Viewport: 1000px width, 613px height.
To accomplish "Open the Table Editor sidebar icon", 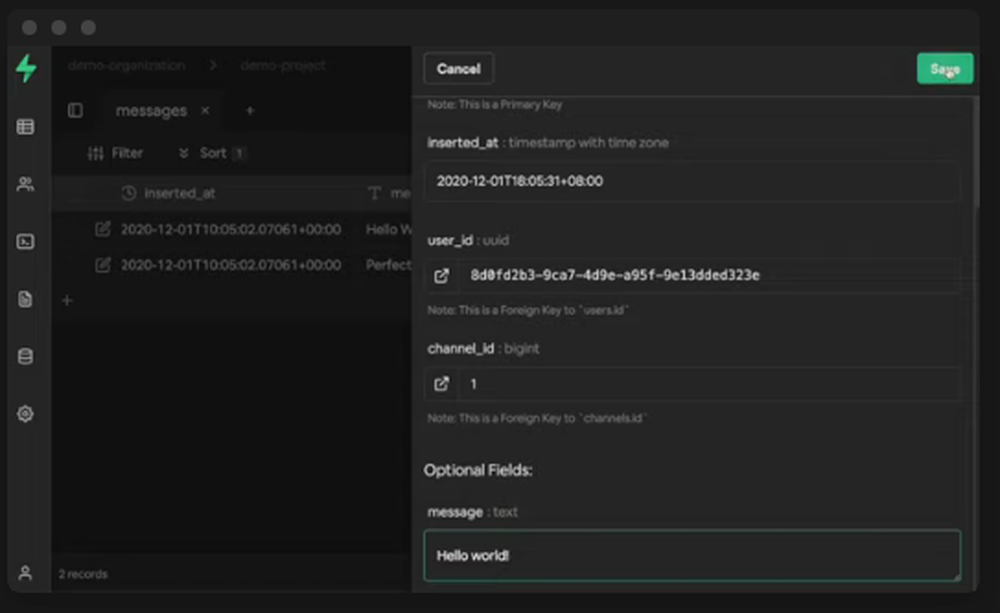I will [x=26, y=127].
